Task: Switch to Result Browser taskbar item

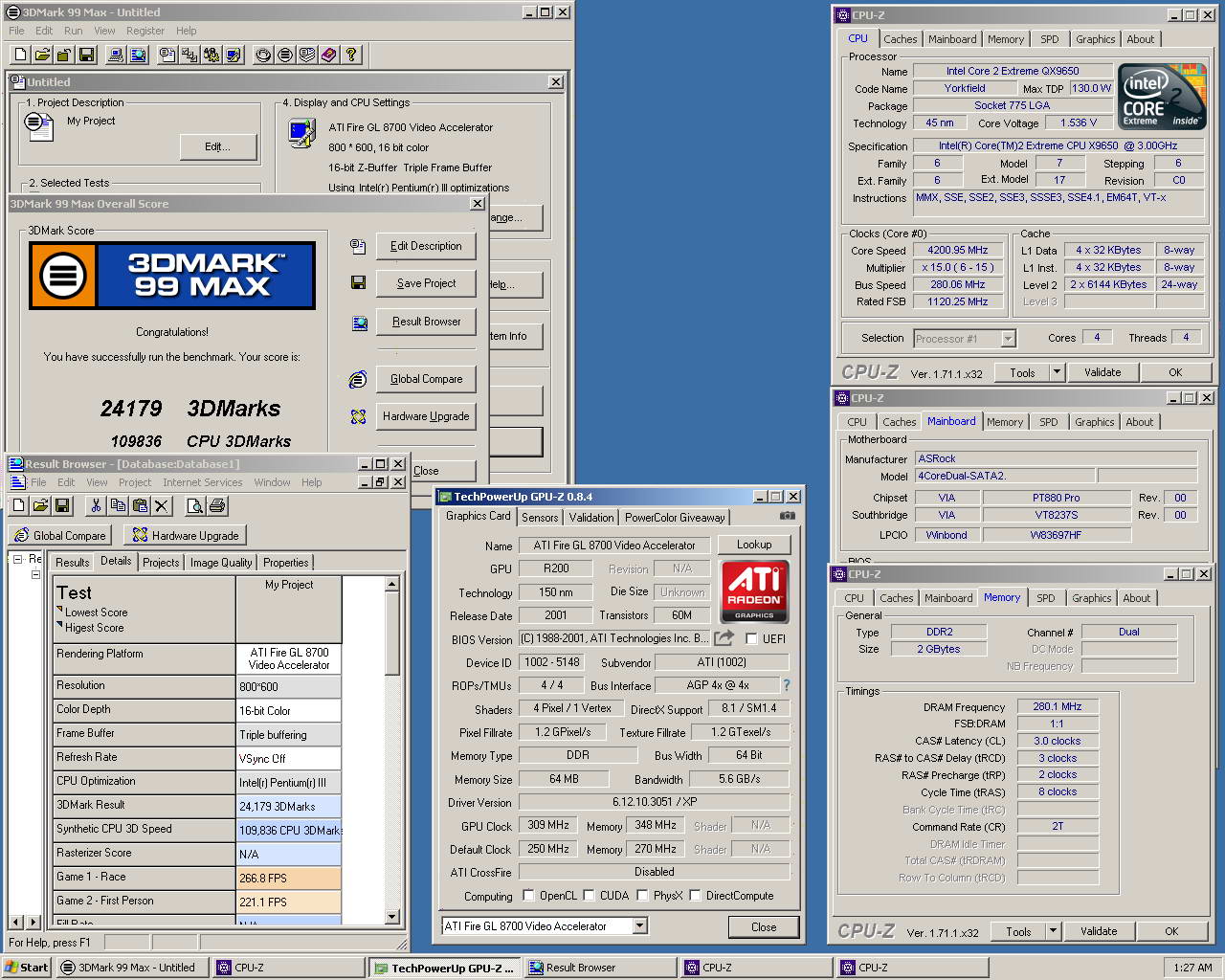Action: (x=599, y=968)
